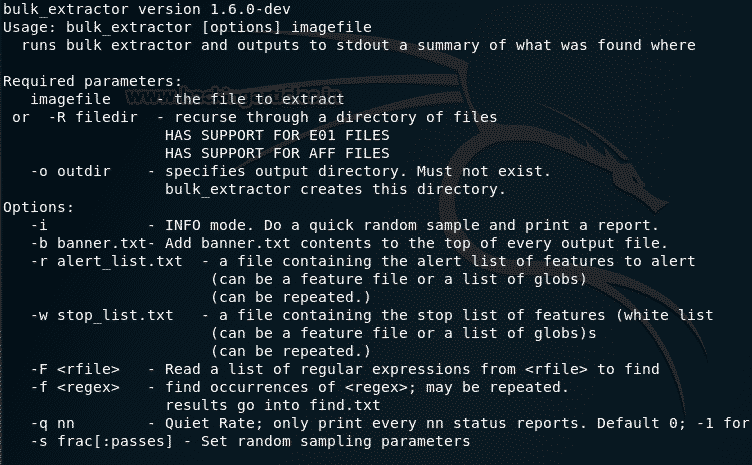Click the HAS SUPPORT FOR AFF FILES line
This screenshot has height=465, width=752.
(277, 153)
